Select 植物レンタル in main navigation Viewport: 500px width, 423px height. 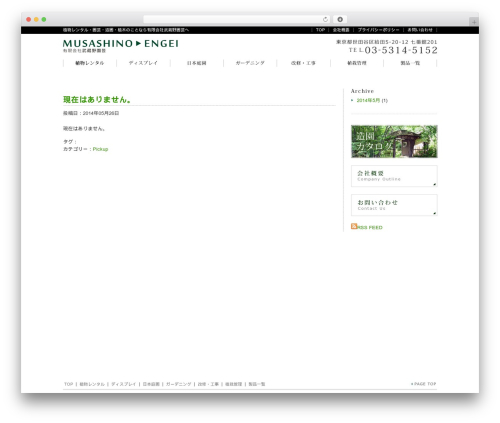click(x=90, y=63)
